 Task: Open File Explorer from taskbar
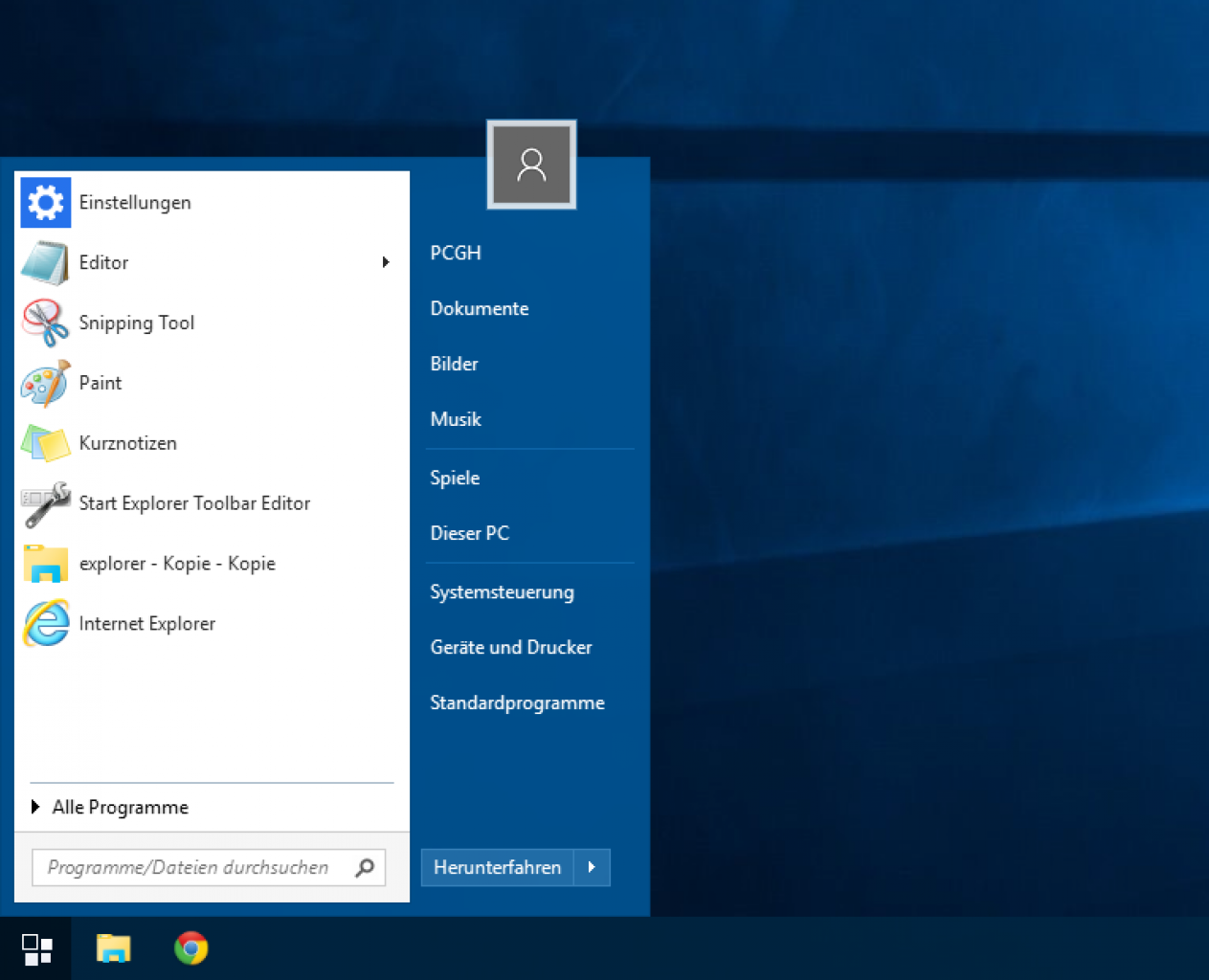(x=114, y=948)
